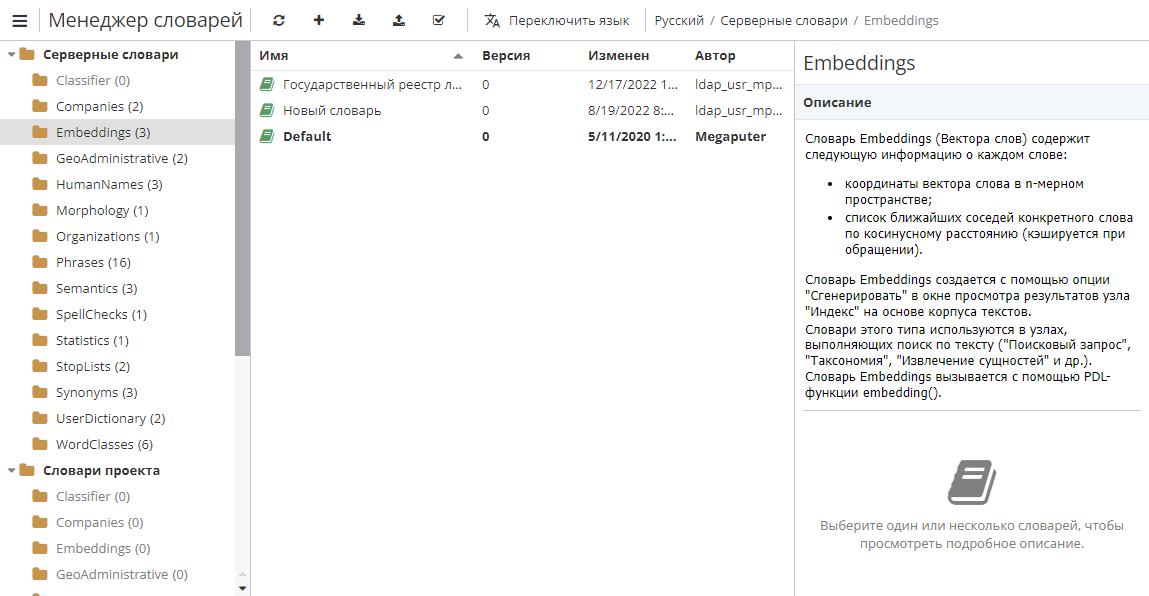
Task: Open the server Classifier (0) folder
Action: 92,81
